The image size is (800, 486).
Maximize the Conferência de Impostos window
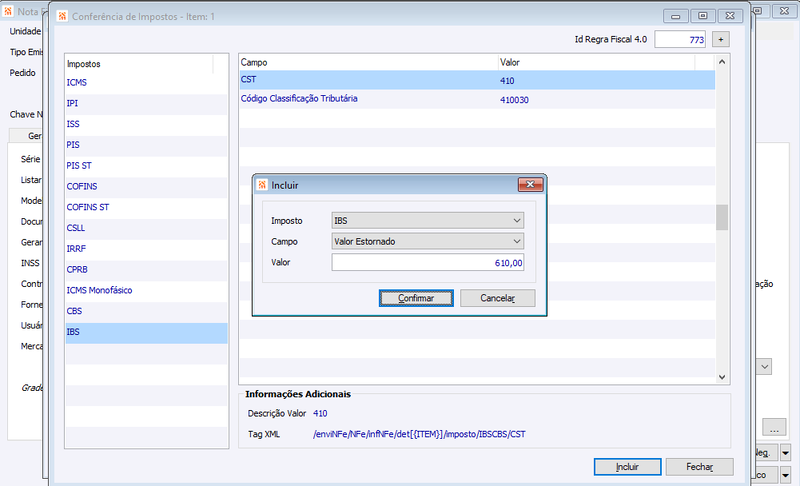coord(703,16)
